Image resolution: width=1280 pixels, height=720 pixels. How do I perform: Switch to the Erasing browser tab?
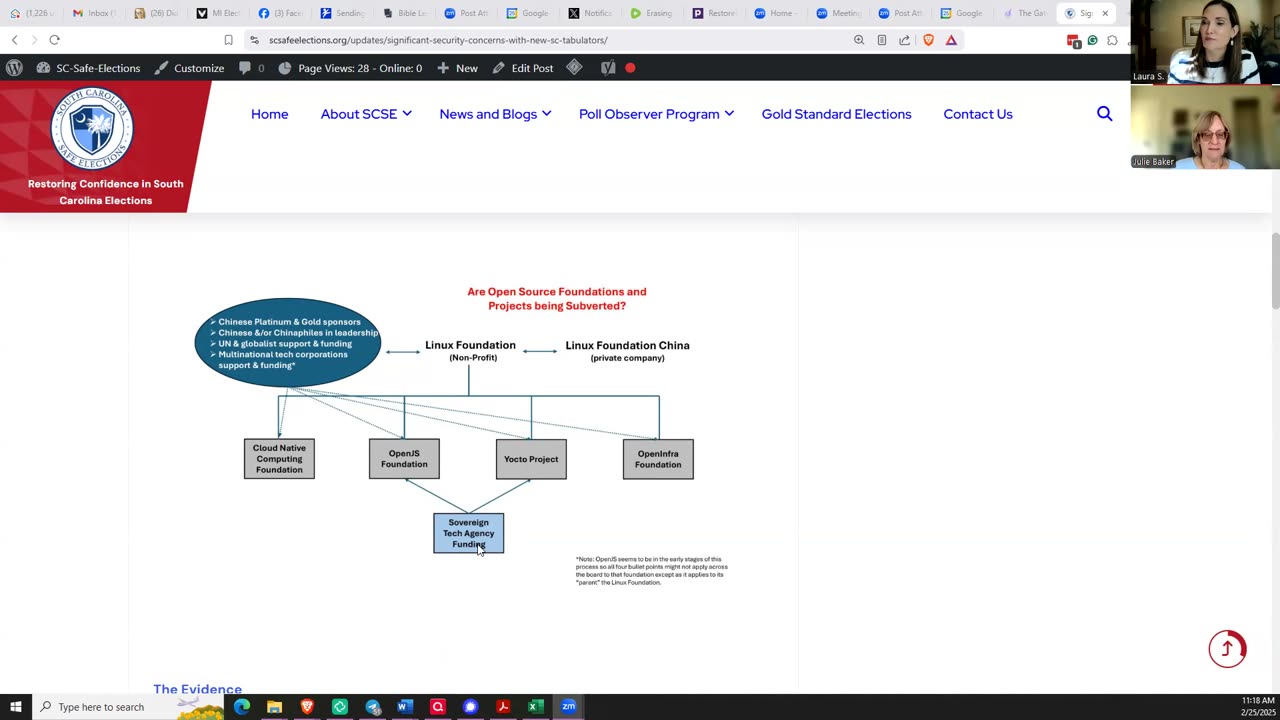653,13
